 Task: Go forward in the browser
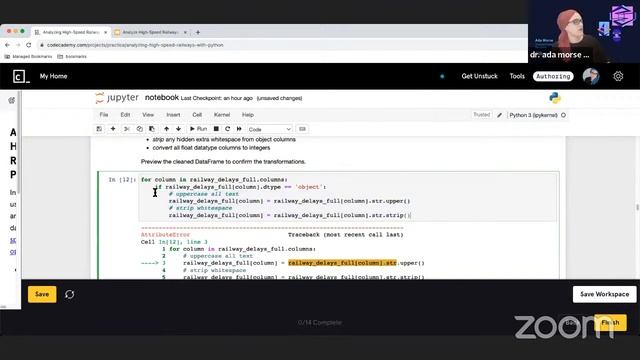point(18,45)
